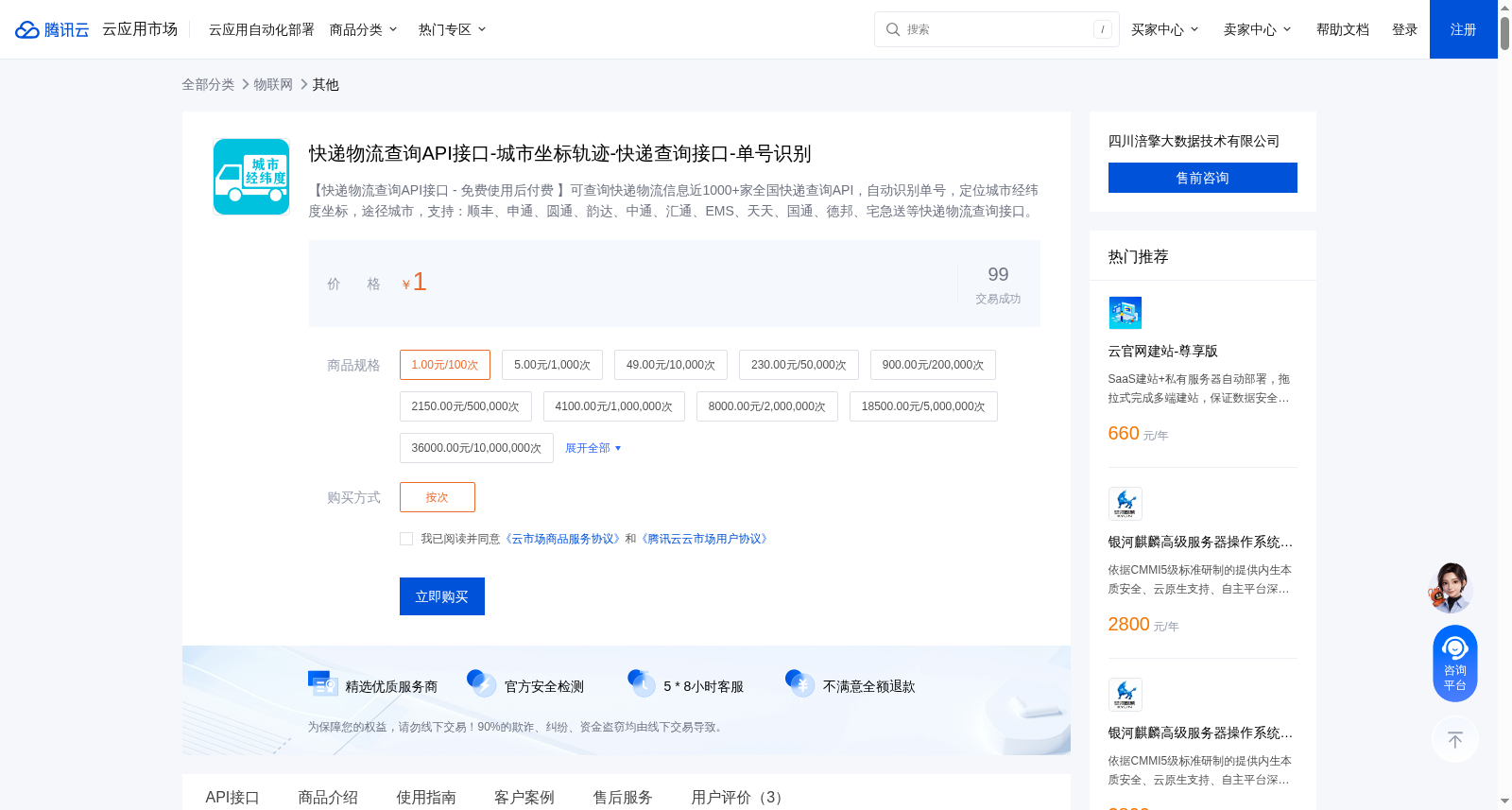Click the search magnifier icon
This screenshot has width=1512, height=810.
(x=892, y=29)
